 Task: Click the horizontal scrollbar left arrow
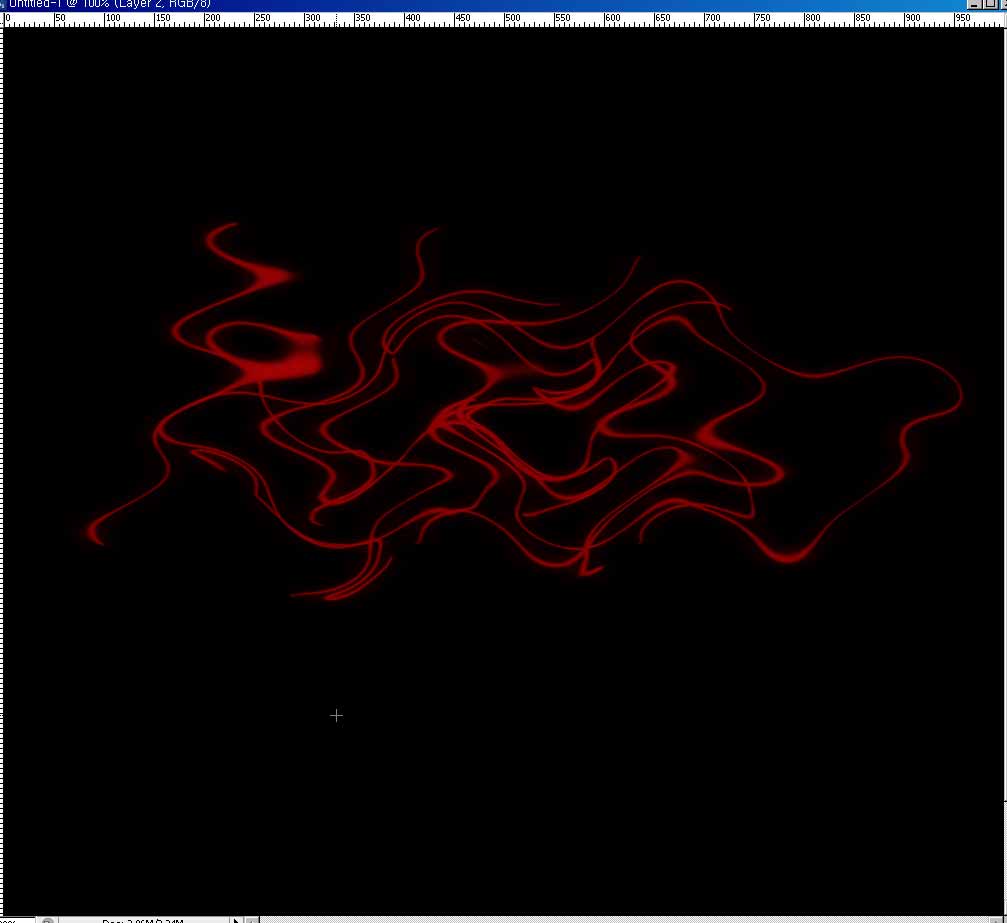(253, 920)
